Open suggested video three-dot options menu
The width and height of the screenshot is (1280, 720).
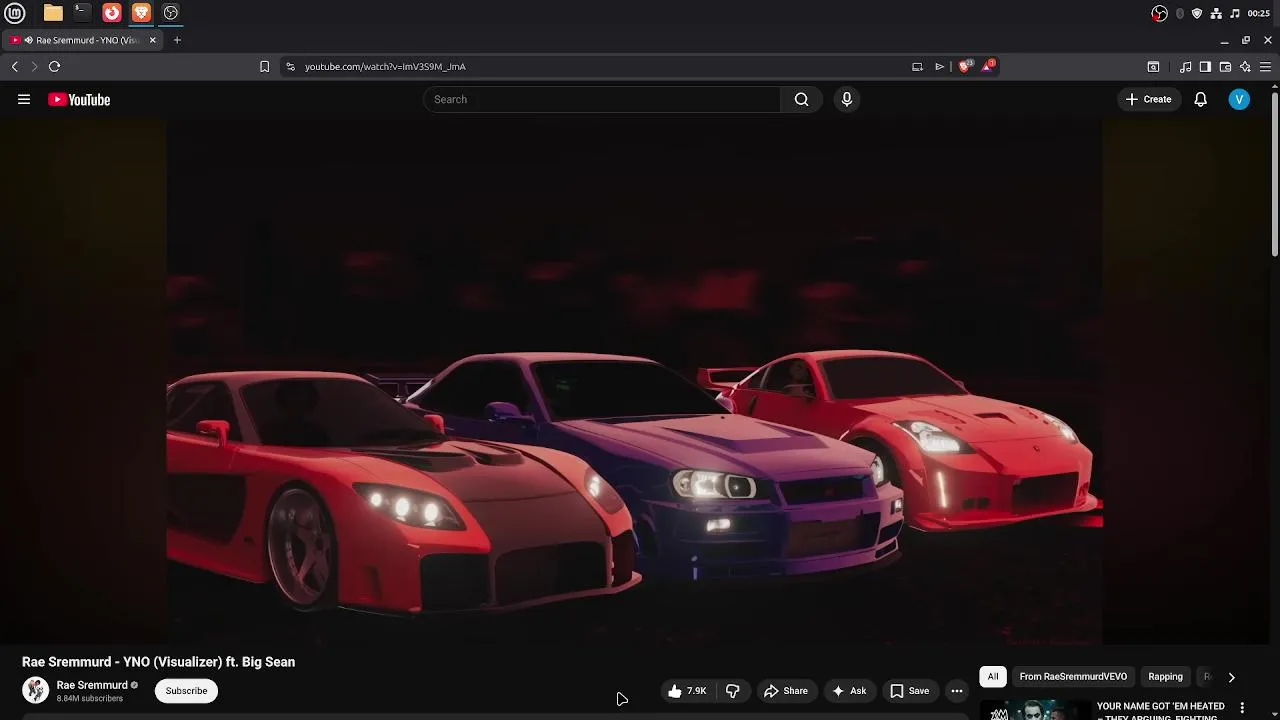(x=1244, y=708)
